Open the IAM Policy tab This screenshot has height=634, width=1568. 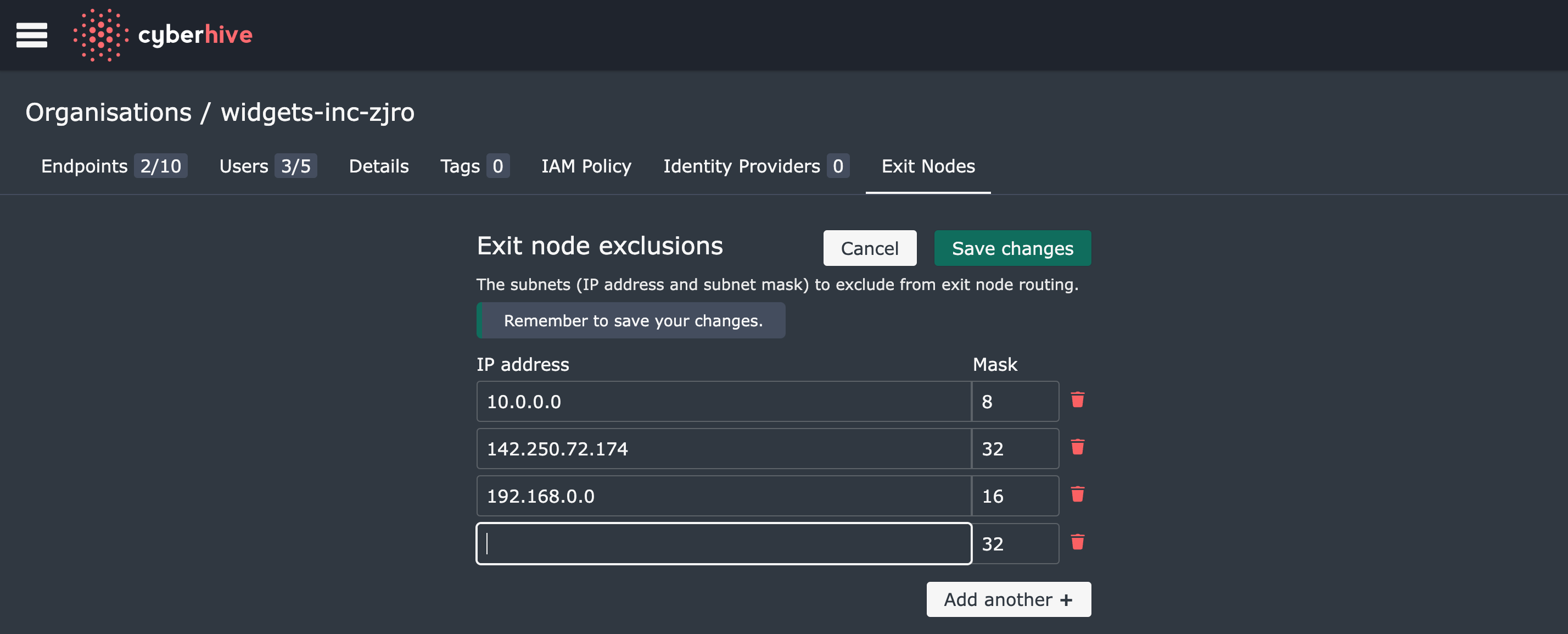click(586, 166)
